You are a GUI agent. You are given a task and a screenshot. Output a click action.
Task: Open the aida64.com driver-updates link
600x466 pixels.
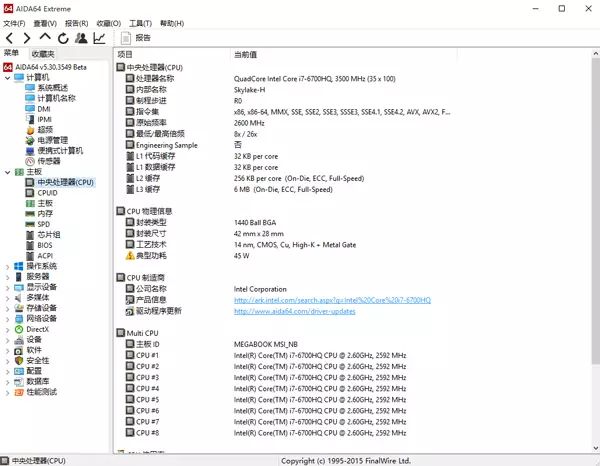(x=295, y=311)
